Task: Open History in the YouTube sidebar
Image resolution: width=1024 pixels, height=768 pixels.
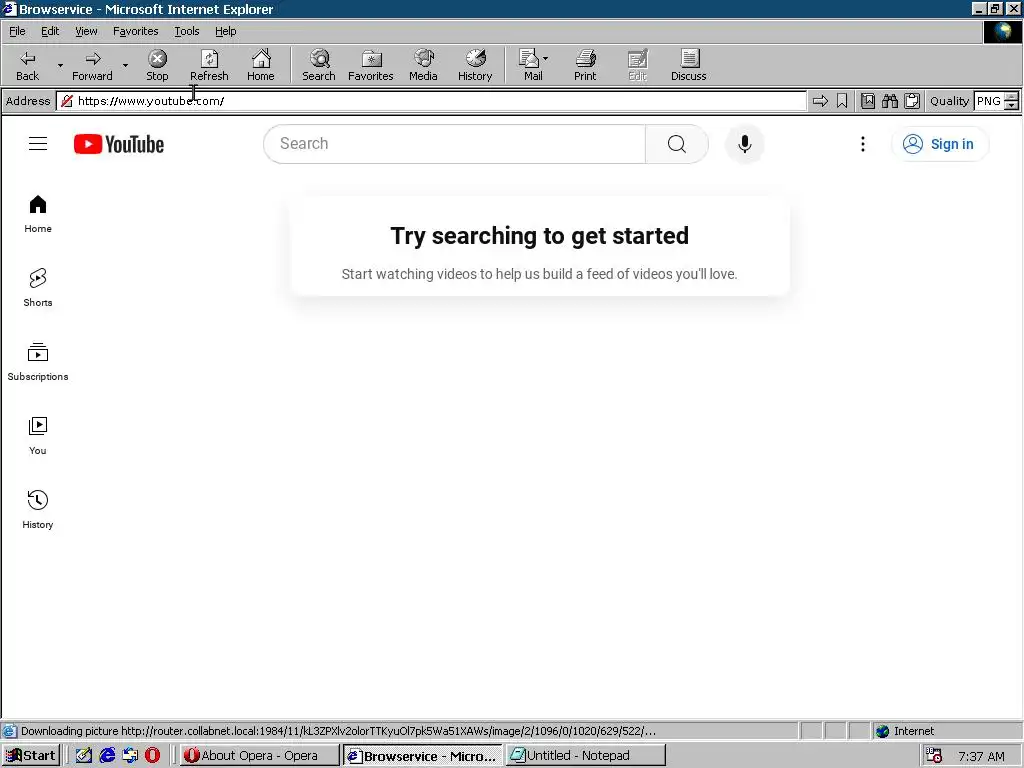Action: [x=38, y=509]
